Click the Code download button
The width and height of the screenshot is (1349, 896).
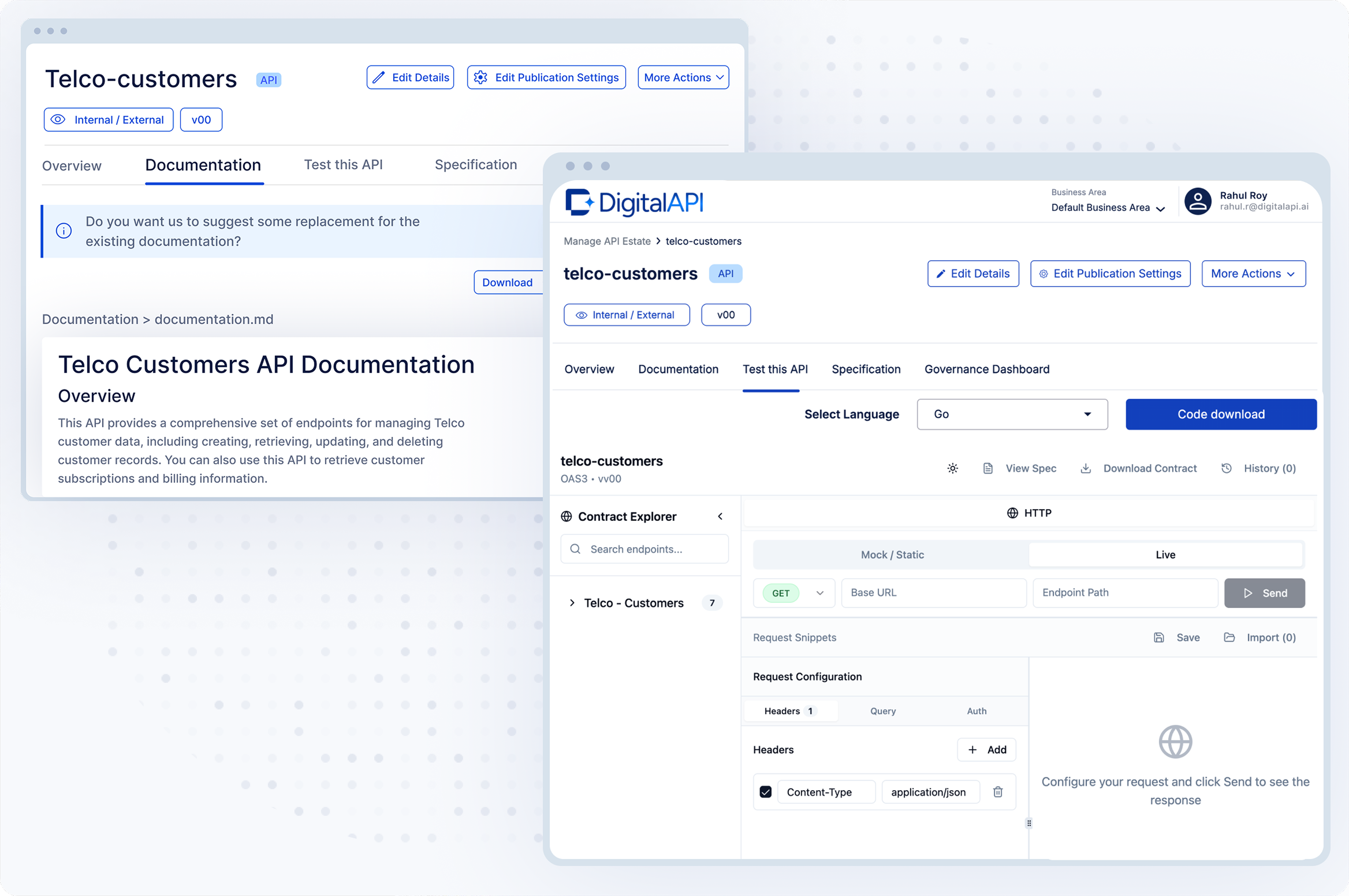1221,414
